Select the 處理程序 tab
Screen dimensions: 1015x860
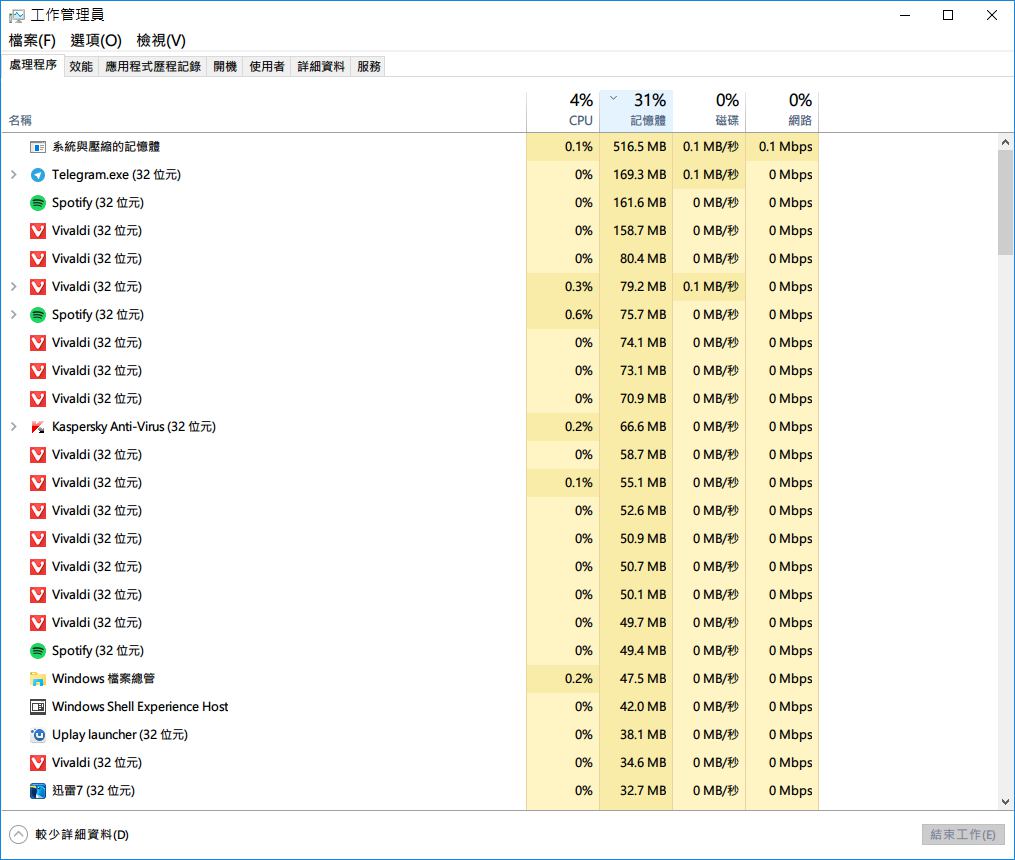(33, 65)
